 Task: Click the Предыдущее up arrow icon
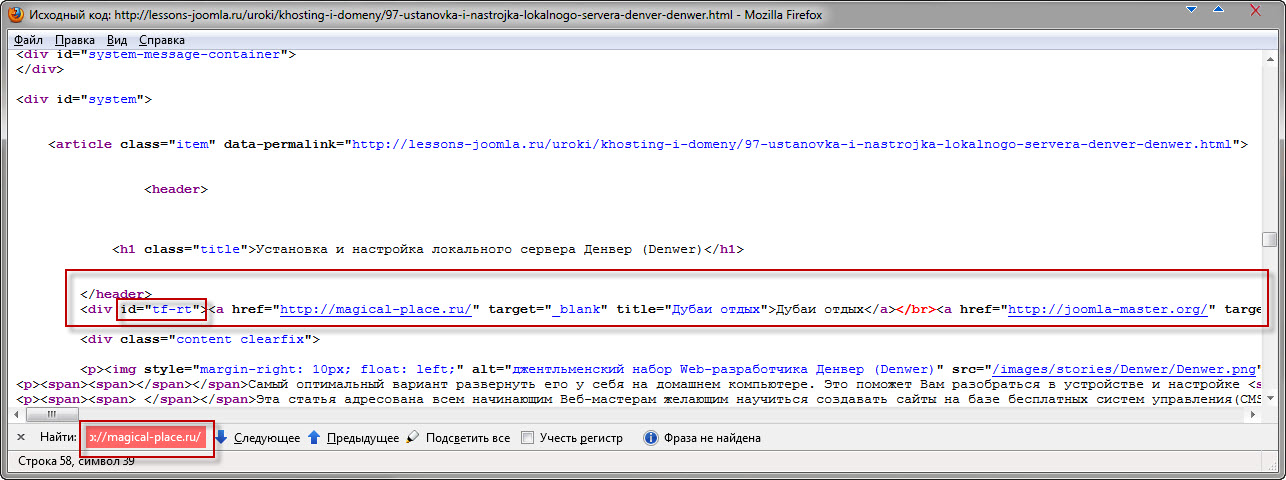pyautogui.click(x=314, y=438)
